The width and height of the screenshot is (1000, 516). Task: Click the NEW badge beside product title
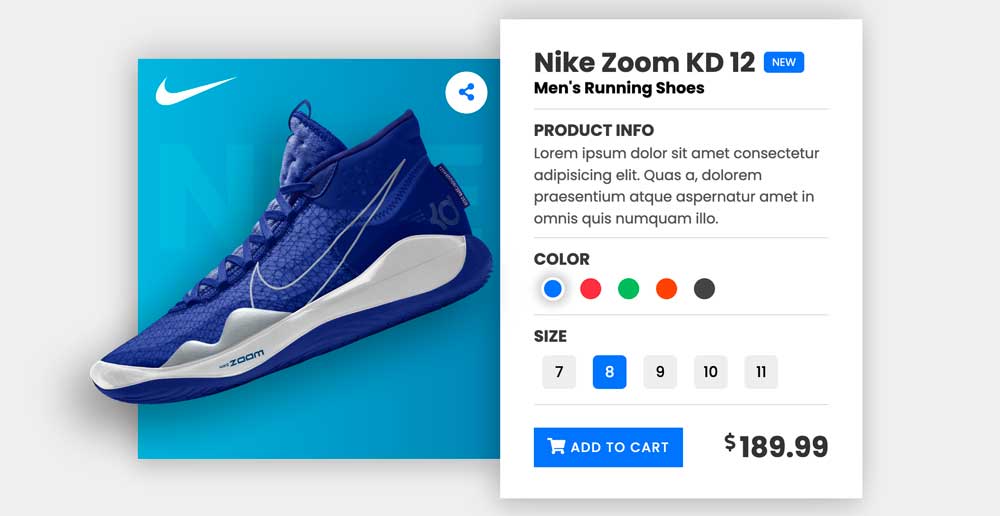coord(784,62)
